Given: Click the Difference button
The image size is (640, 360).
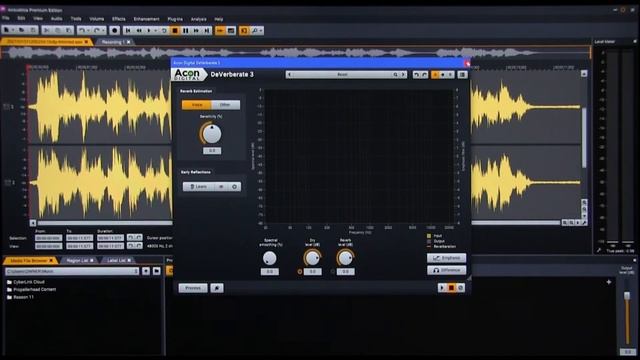Looking at the screenshot, I should tap(447, 270).
